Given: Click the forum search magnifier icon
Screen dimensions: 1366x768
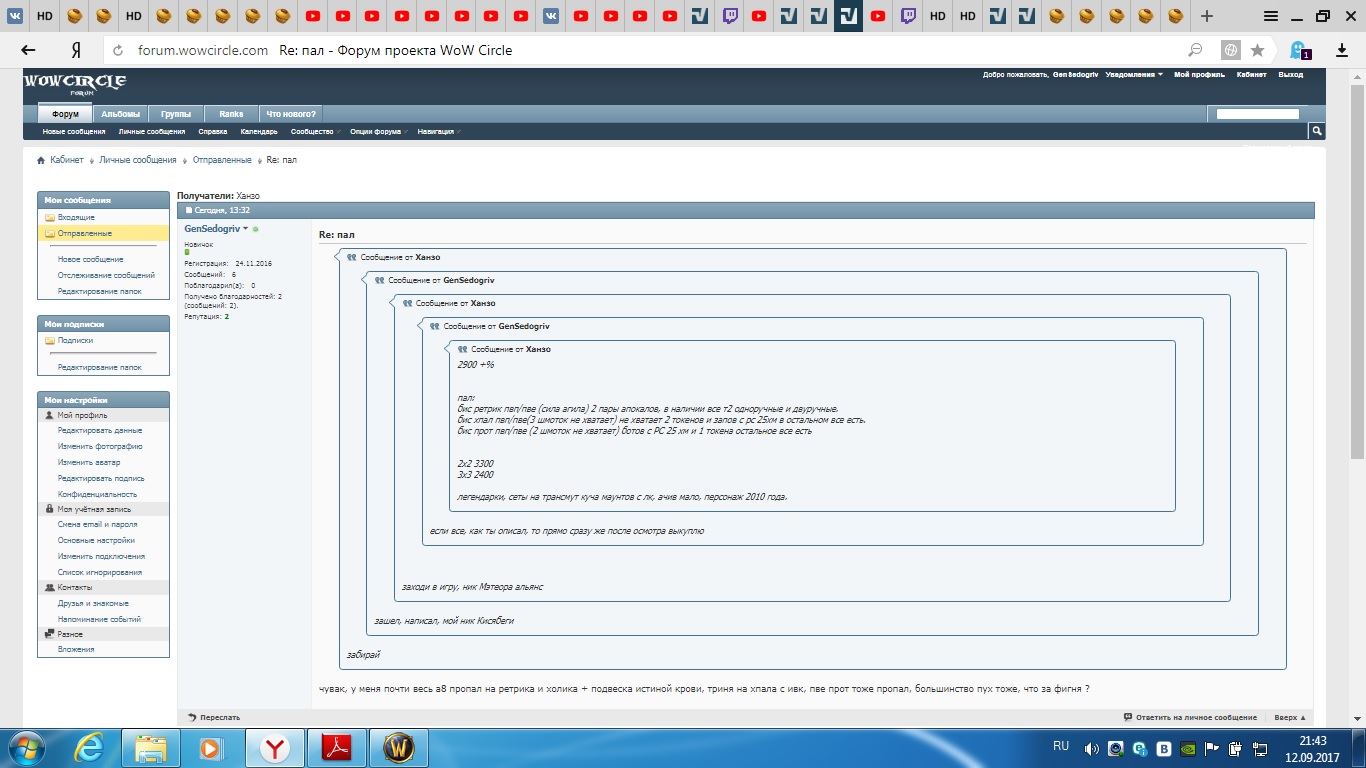Looking at the screenshot, I should pyautogui.click(x=1317, y=131).
